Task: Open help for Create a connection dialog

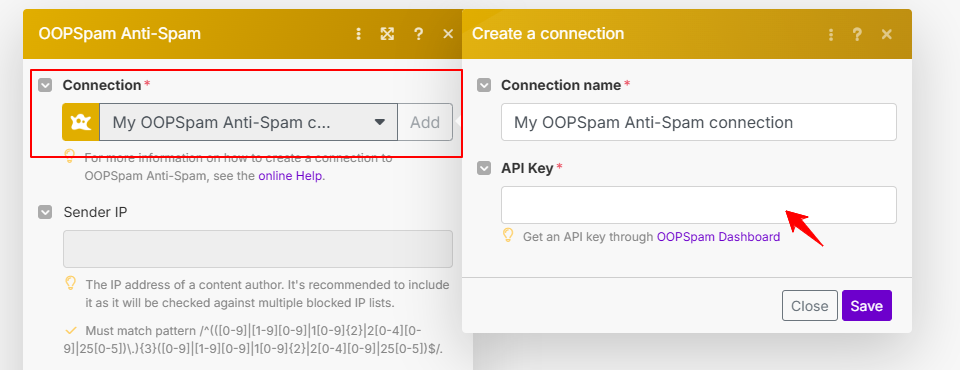Action: pos(858,34)
